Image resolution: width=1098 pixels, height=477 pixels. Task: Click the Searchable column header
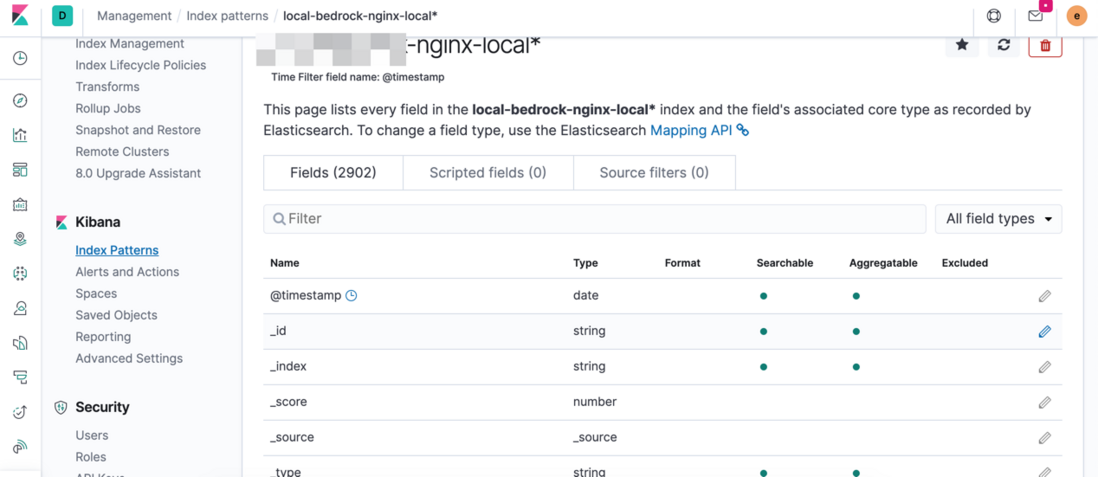(x=785, y=263)
